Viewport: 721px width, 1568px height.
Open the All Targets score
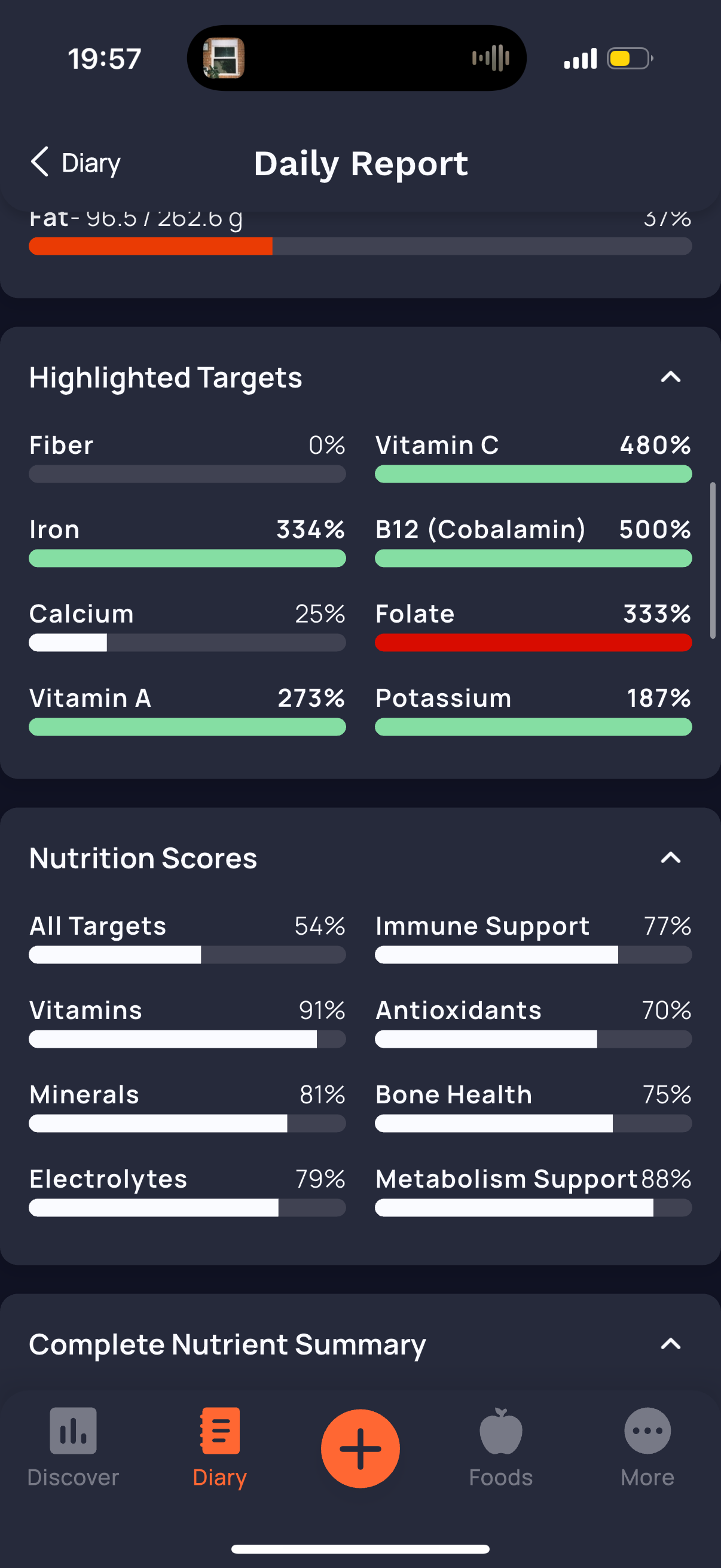point(187,938)
